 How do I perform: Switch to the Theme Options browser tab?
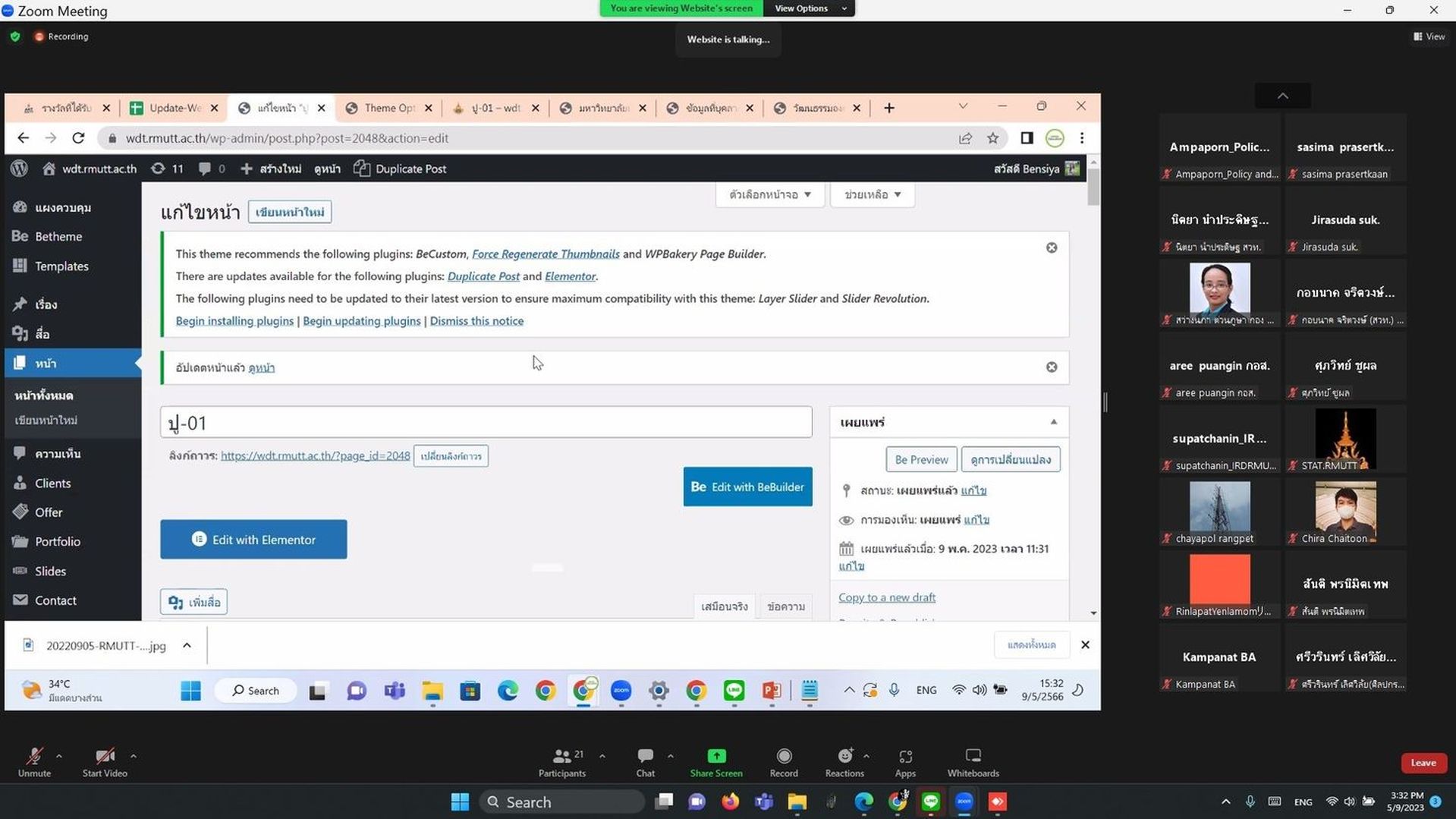tap(388, 108)
